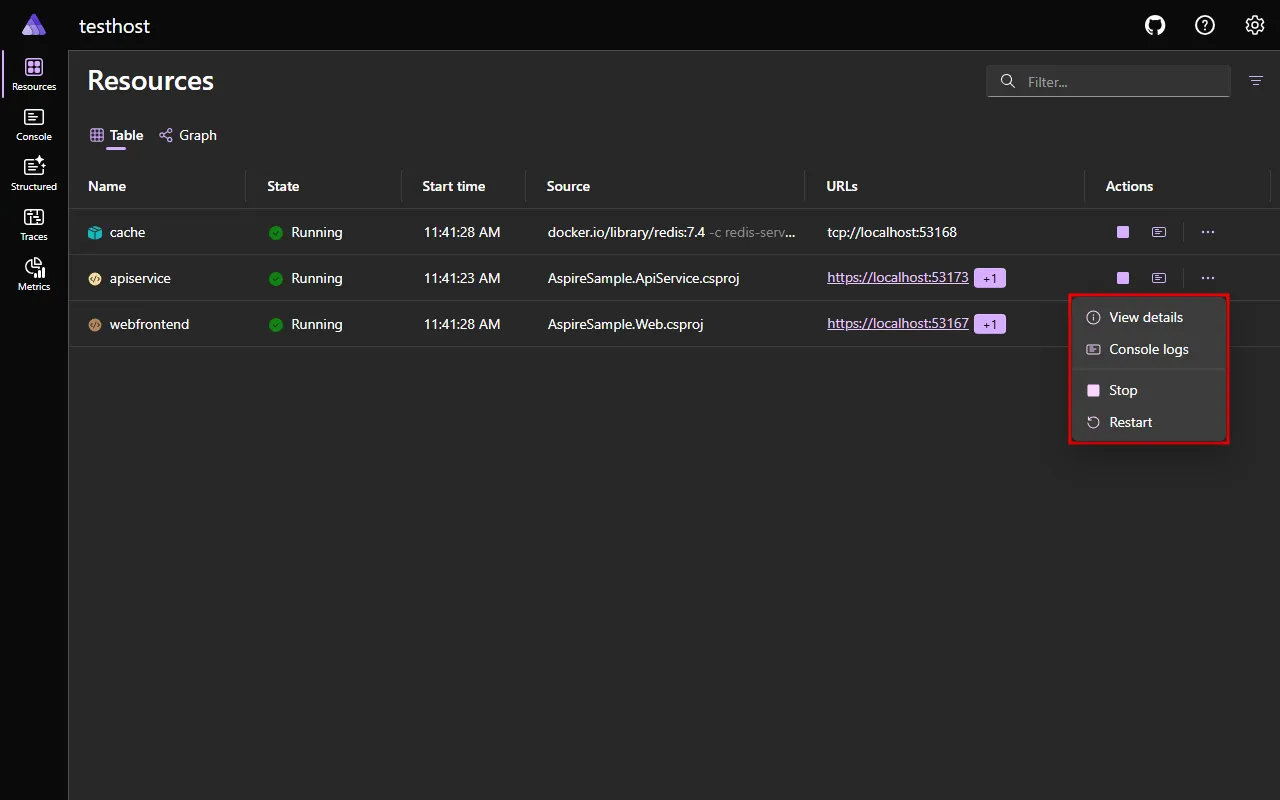Open the Traces page from the sidebar
The image size is (1280, 800).
tap(33, 223)
